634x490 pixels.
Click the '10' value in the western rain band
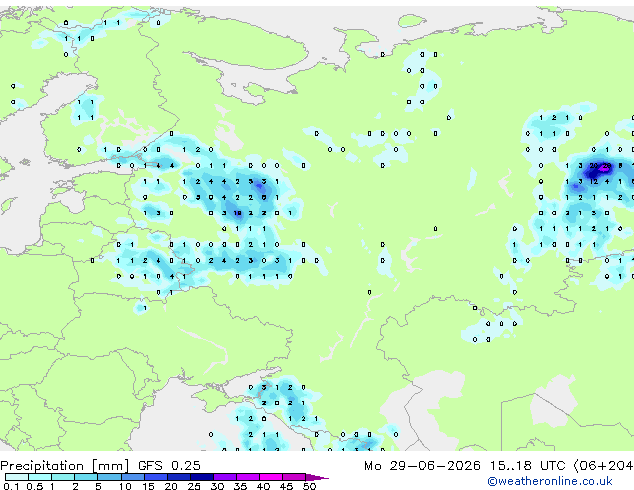click(x=238, y=213)
